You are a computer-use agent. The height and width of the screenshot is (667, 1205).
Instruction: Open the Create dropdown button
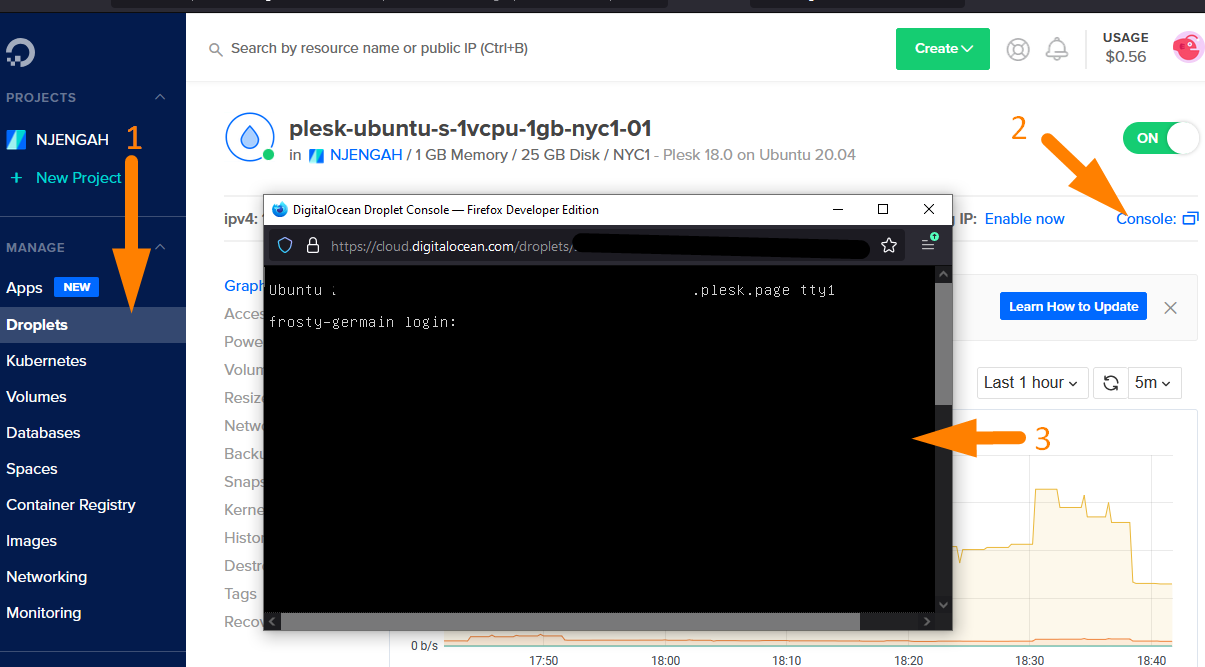click(x=943, y=49)
